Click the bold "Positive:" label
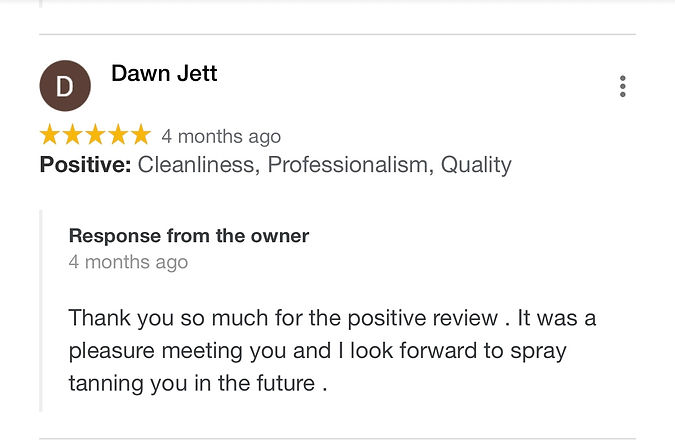 [85, 164]
